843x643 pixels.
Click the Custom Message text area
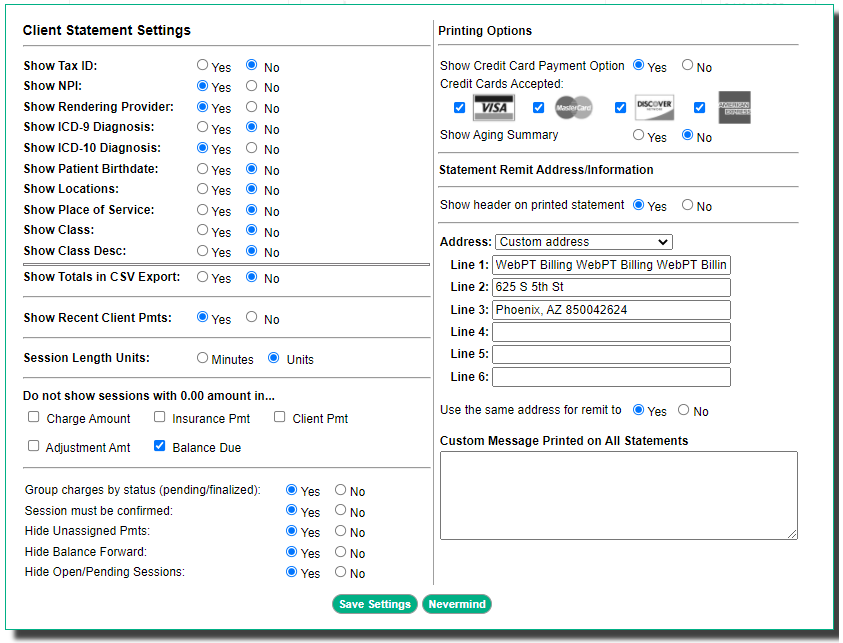pyautogui.click(x=618, y=494)
